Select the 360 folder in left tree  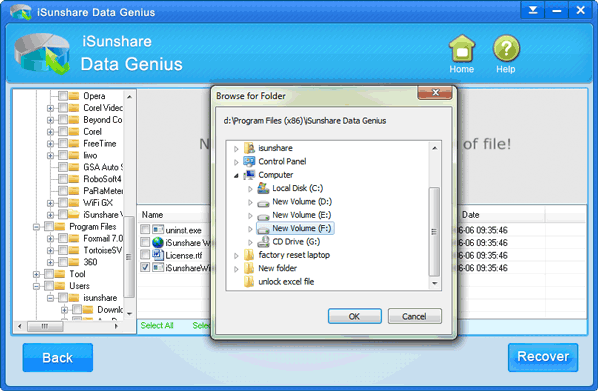click(90, 262)
